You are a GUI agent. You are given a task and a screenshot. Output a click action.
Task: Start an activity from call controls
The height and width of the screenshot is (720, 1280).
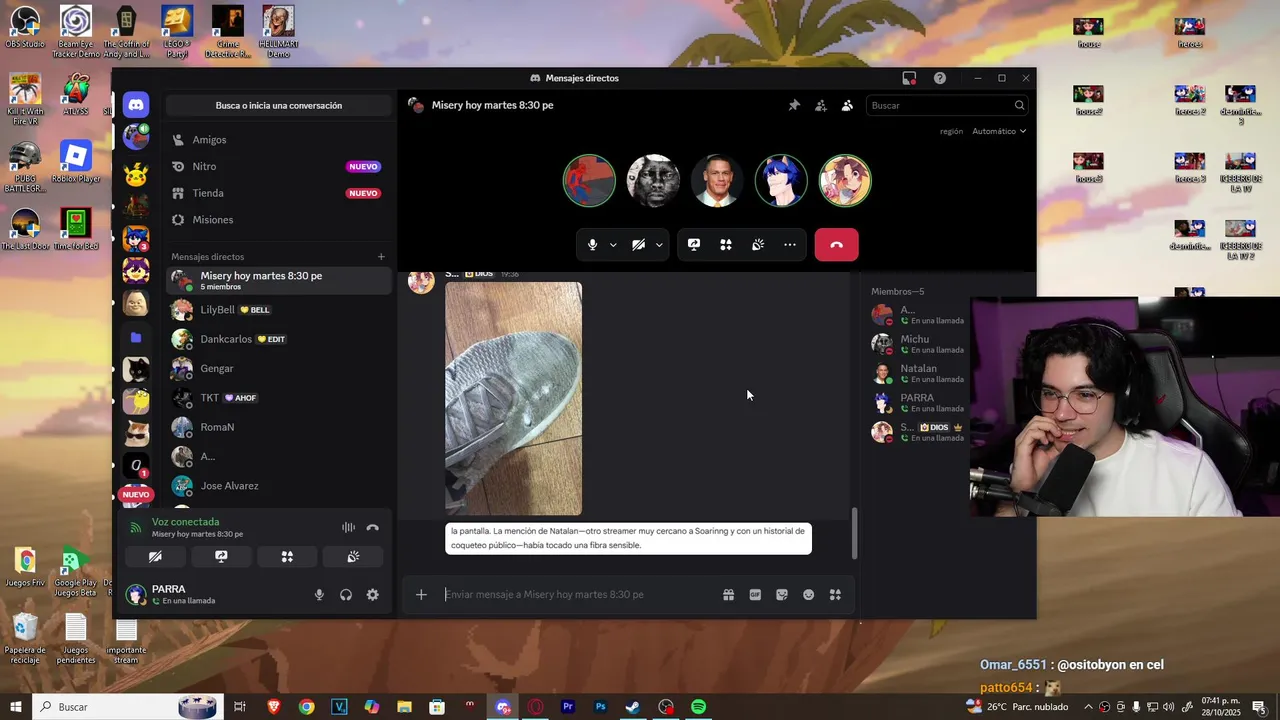tap(726, 244)
